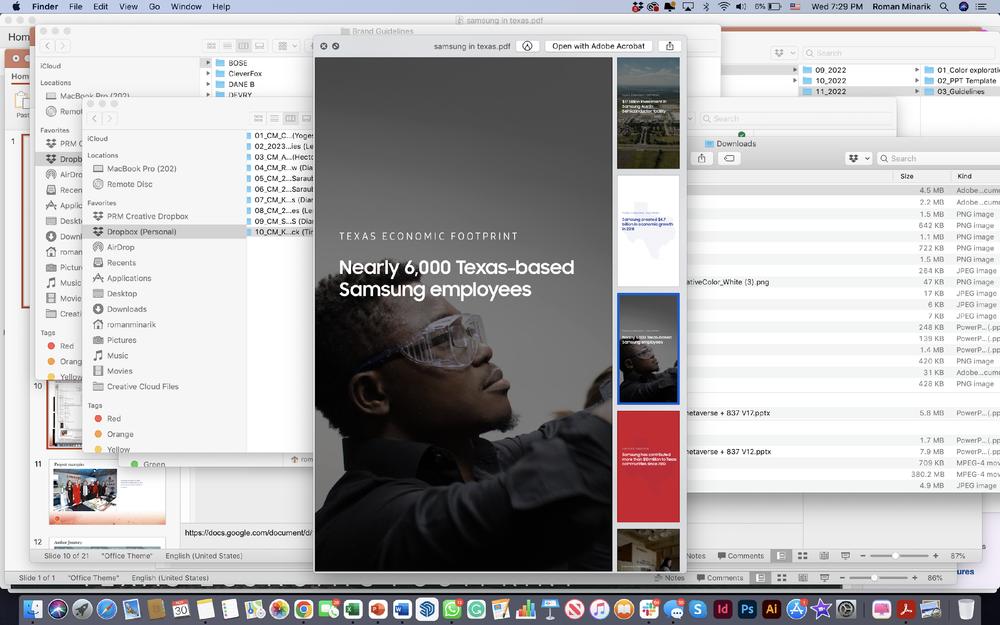Switch to icon view in front Finder window
This screenshot has width=1000, height=625.
point(259,118)
